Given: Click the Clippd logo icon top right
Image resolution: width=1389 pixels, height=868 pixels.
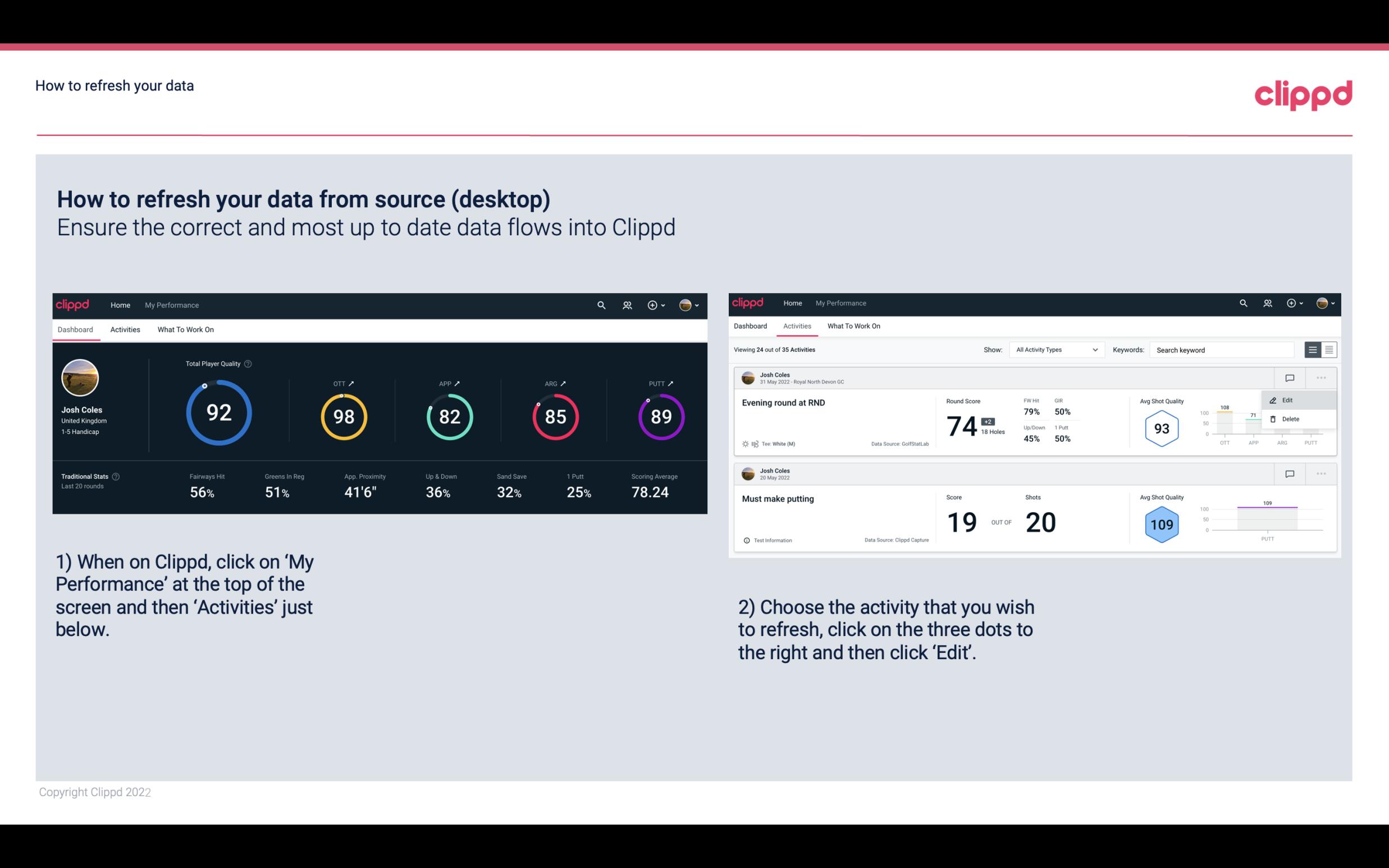Looking at the screenshot, I should pos(1303,95).
